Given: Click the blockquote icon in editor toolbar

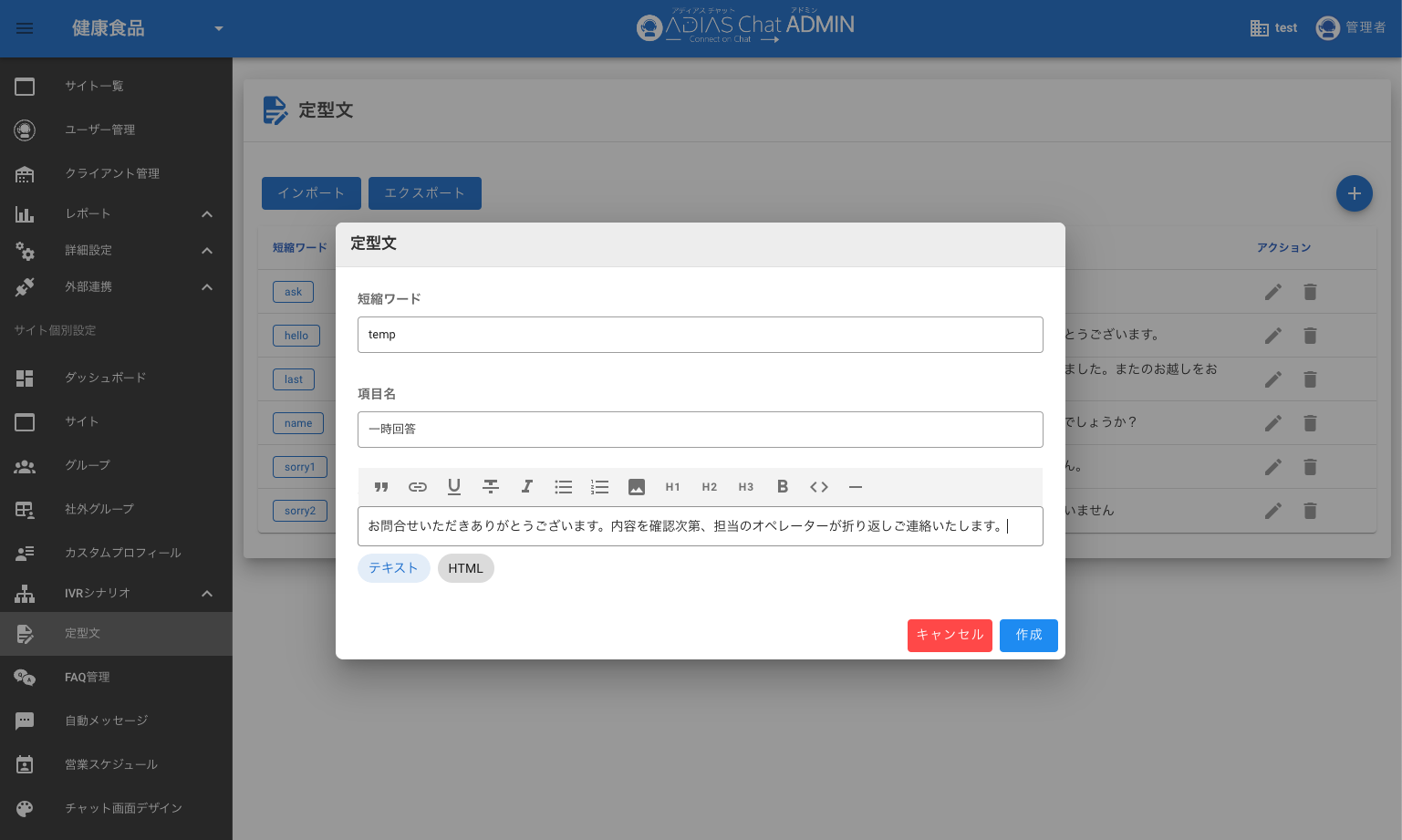Looking at the screenshot, I should (x=381, y=487).
